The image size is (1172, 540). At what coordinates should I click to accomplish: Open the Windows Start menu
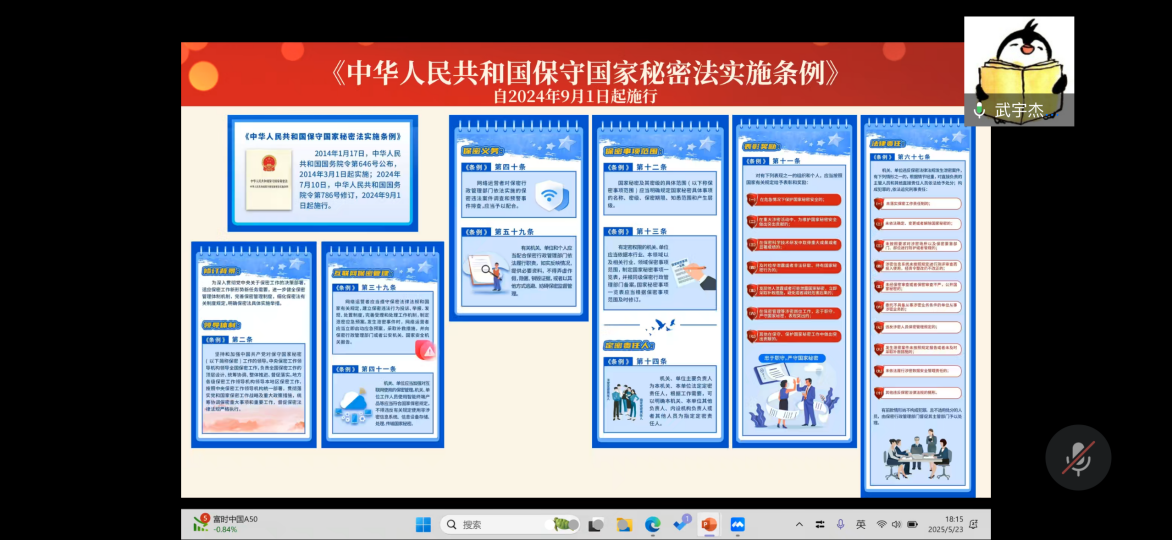pos(423,524)
